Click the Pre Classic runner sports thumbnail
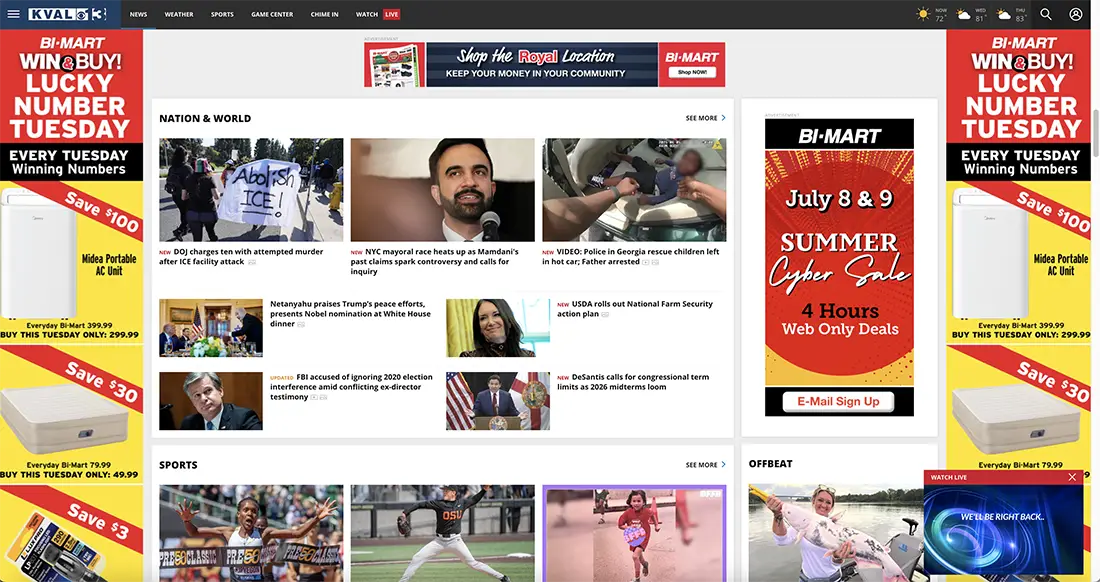 point(251,533)
